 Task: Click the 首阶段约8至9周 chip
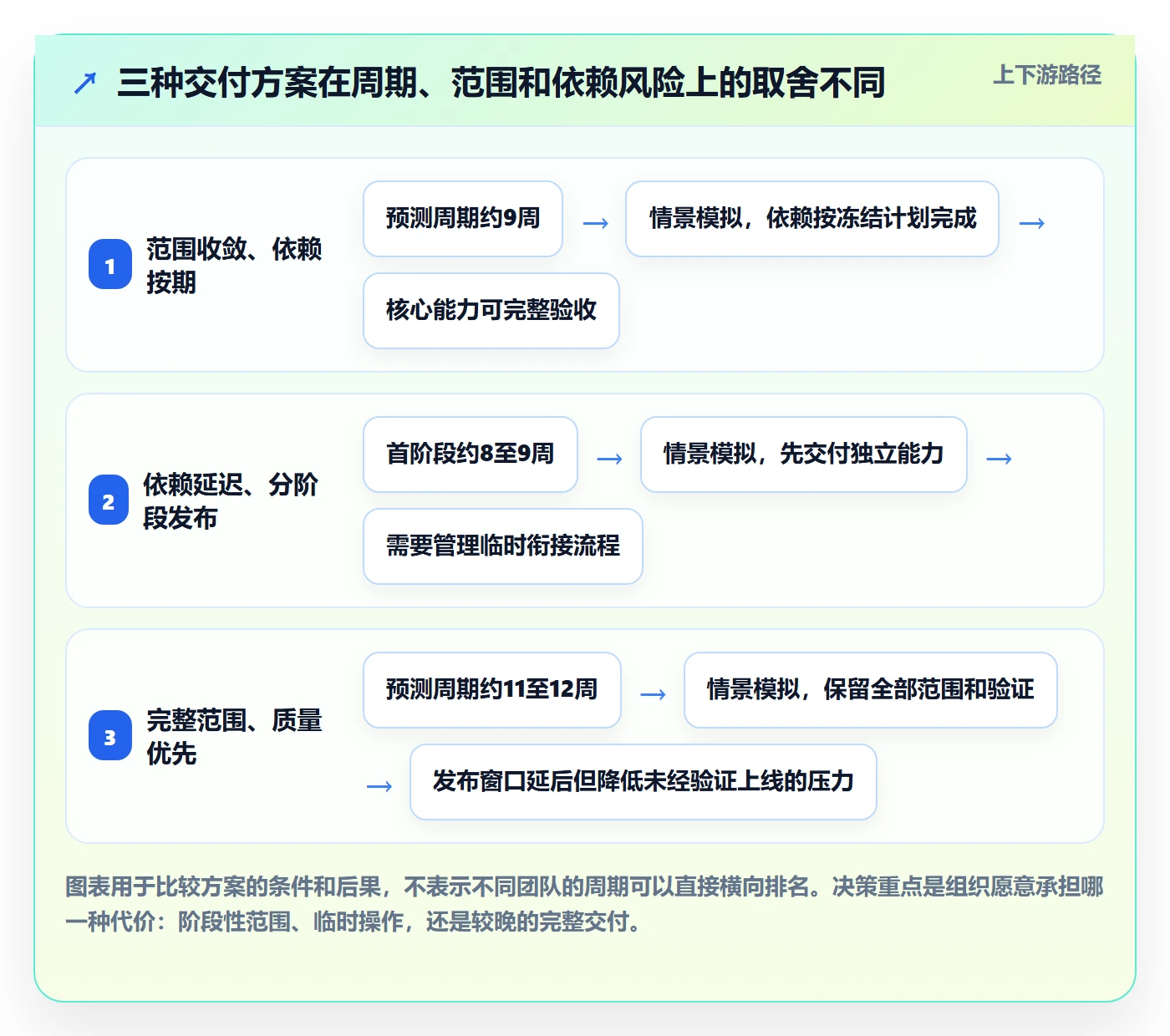[471, 455]
